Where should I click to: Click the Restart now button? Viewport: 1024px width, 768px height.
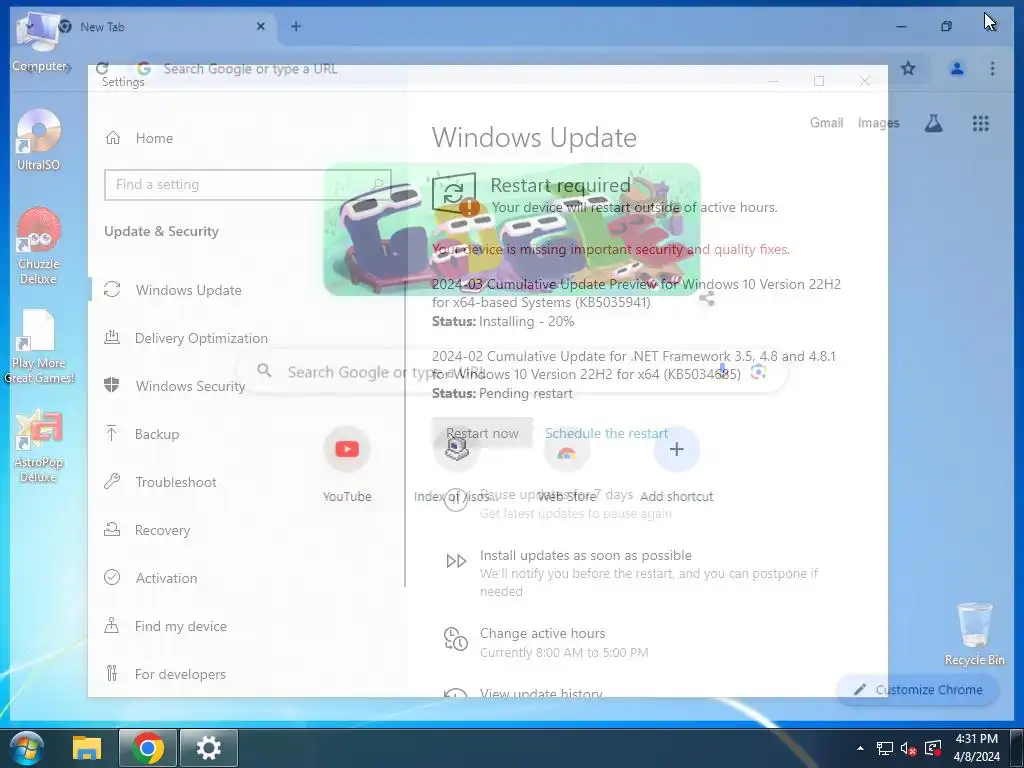click(x=482, y=434)
